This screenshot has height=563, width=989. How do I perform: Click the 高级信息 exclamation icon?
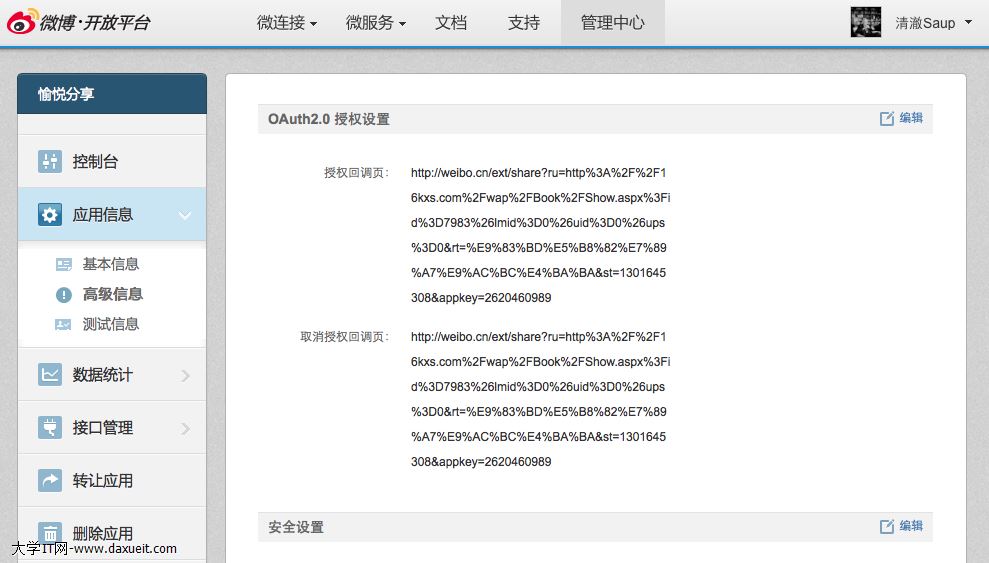[64, 294]
